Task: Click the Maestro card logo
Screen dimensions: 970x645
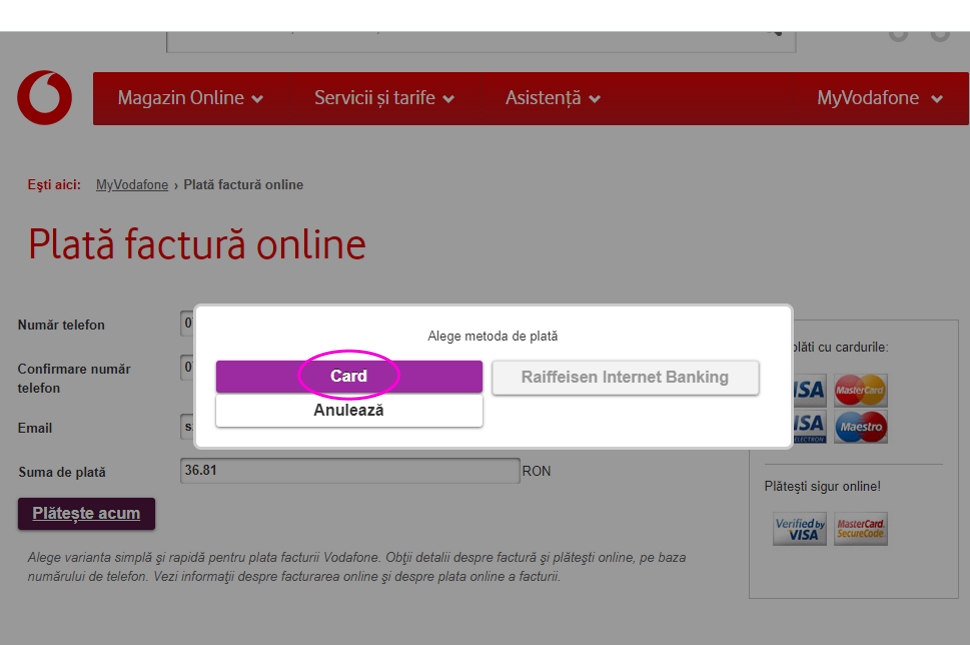Action: click(x=860, y=427)
